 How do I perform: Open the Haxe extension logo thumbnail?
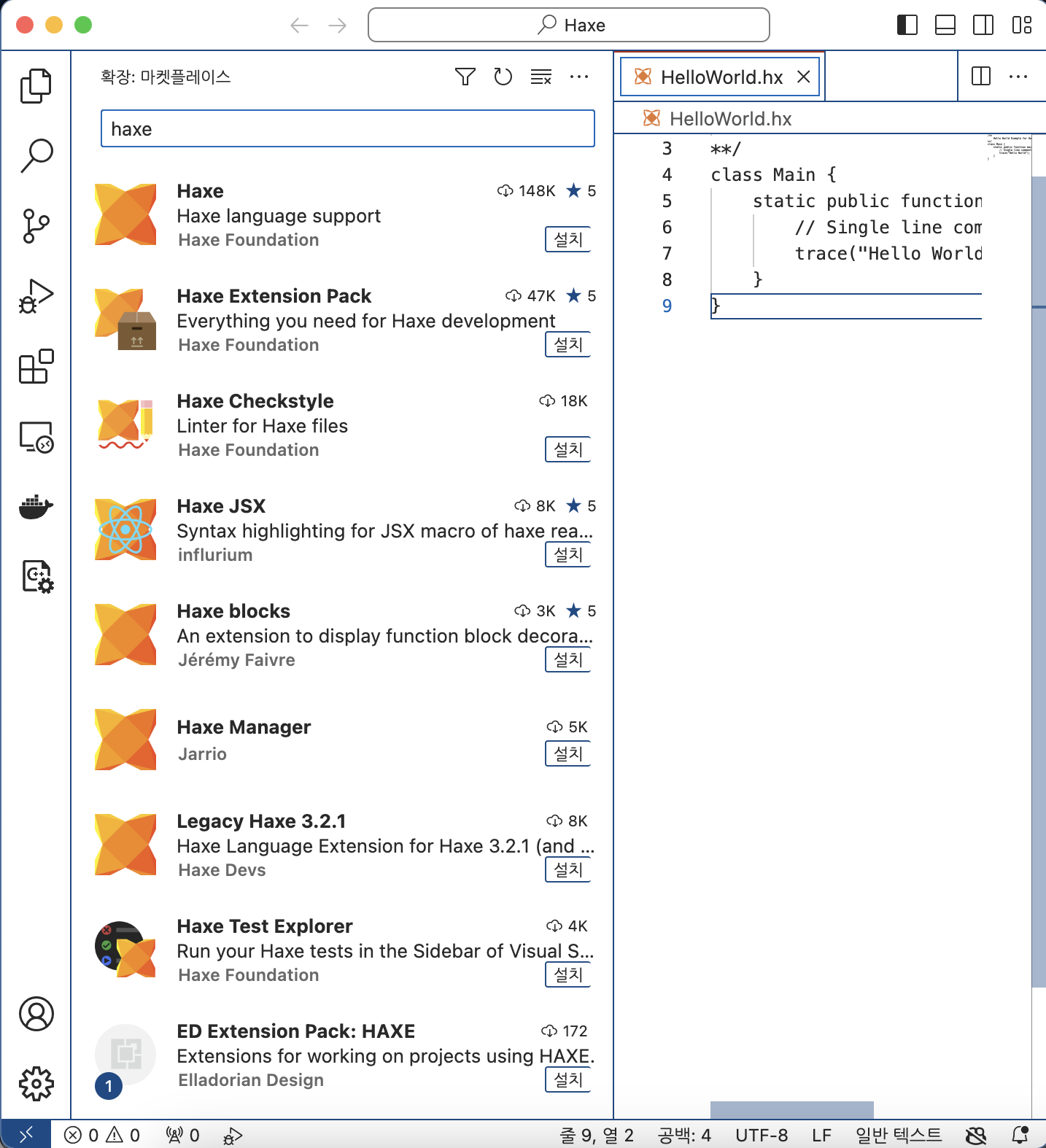click(125, 214)
